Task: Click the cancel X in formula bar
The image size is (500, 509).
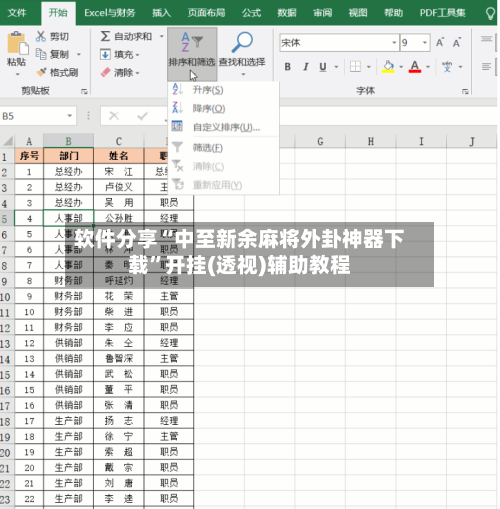Action: point(114,116)
